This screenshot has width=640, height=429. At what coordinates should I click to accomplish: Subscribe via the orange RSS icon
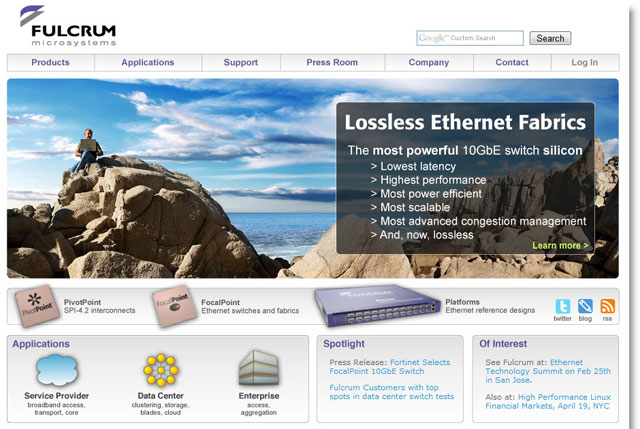607,306
